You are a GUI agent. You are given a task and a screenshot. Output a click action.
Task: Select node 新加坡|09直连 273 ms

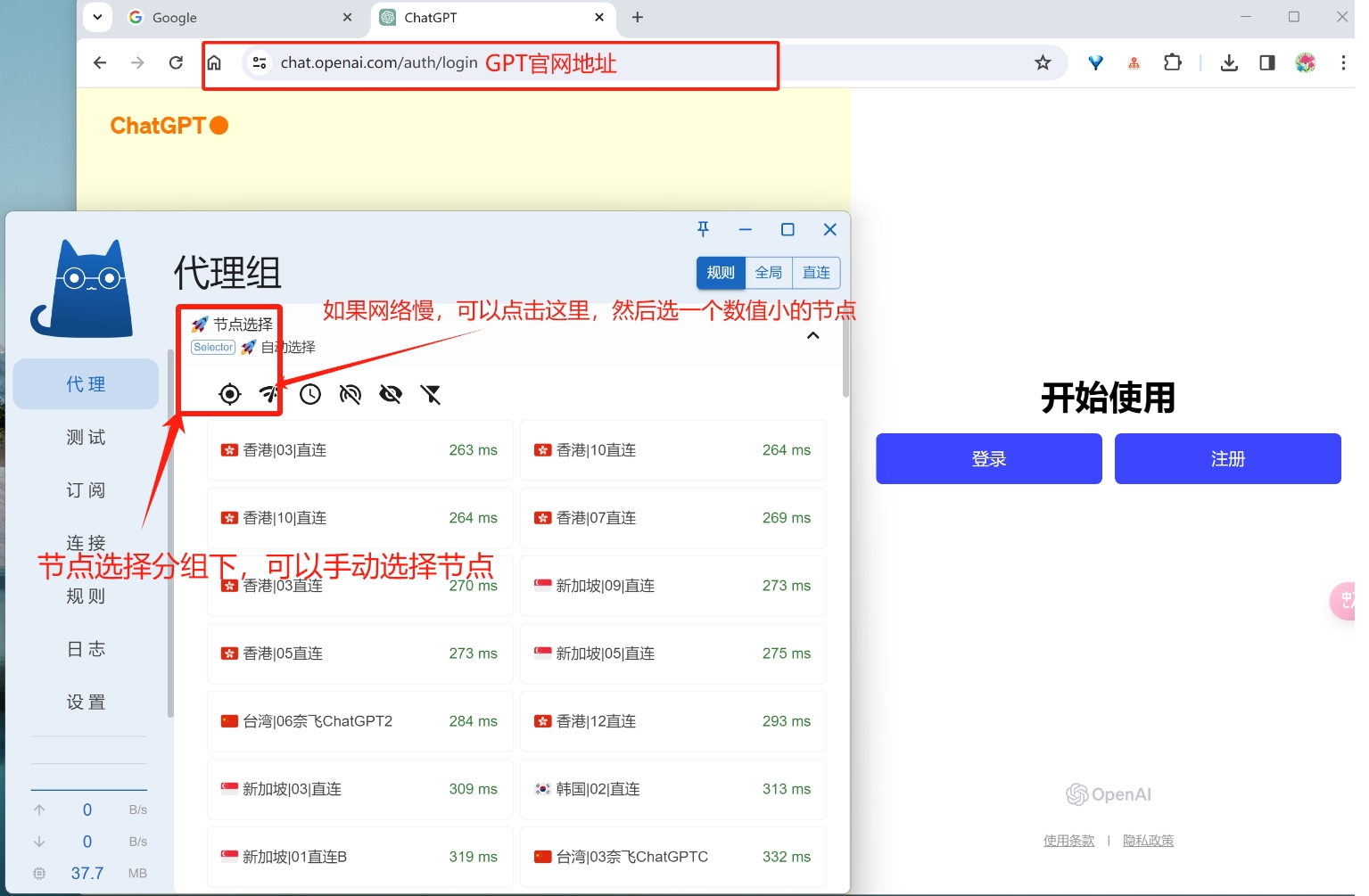[673, 586]
